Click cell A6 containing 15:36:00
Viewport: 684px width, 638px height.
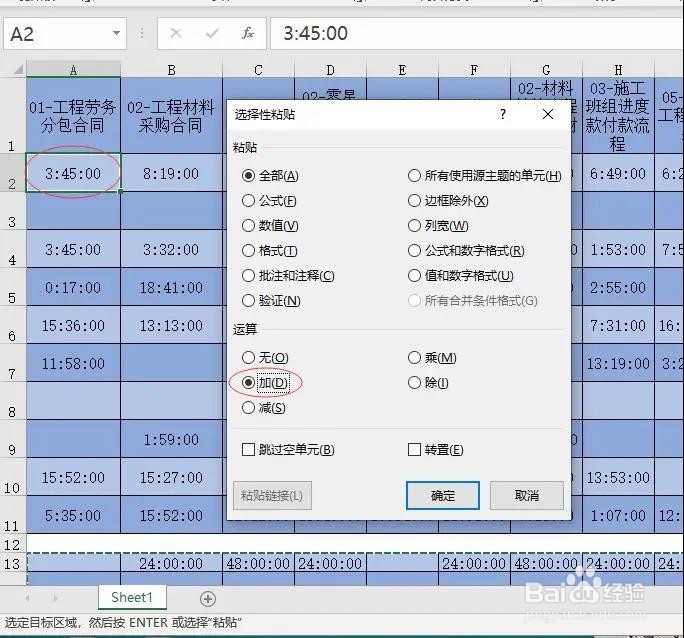[x=73, y=325]
